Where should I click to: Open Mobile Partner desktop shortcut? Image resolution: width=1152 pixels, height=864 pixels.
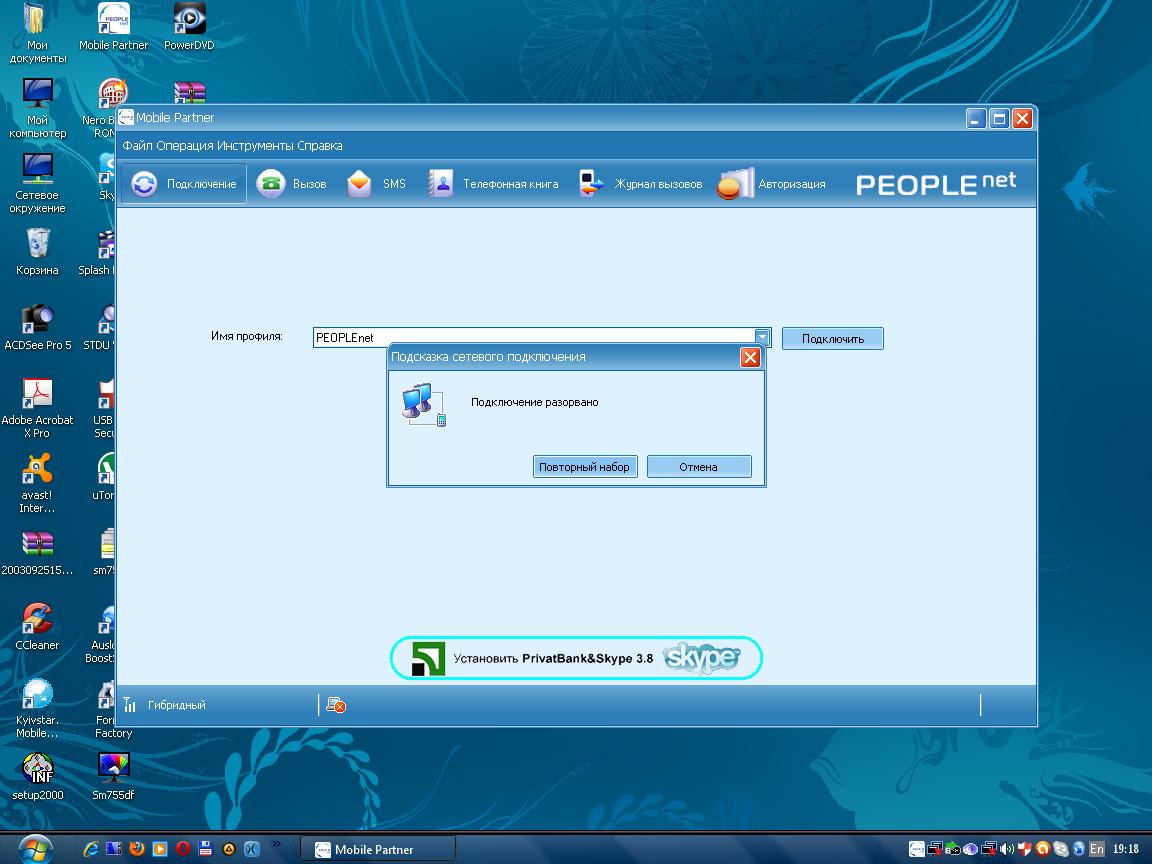coord(113,27)
